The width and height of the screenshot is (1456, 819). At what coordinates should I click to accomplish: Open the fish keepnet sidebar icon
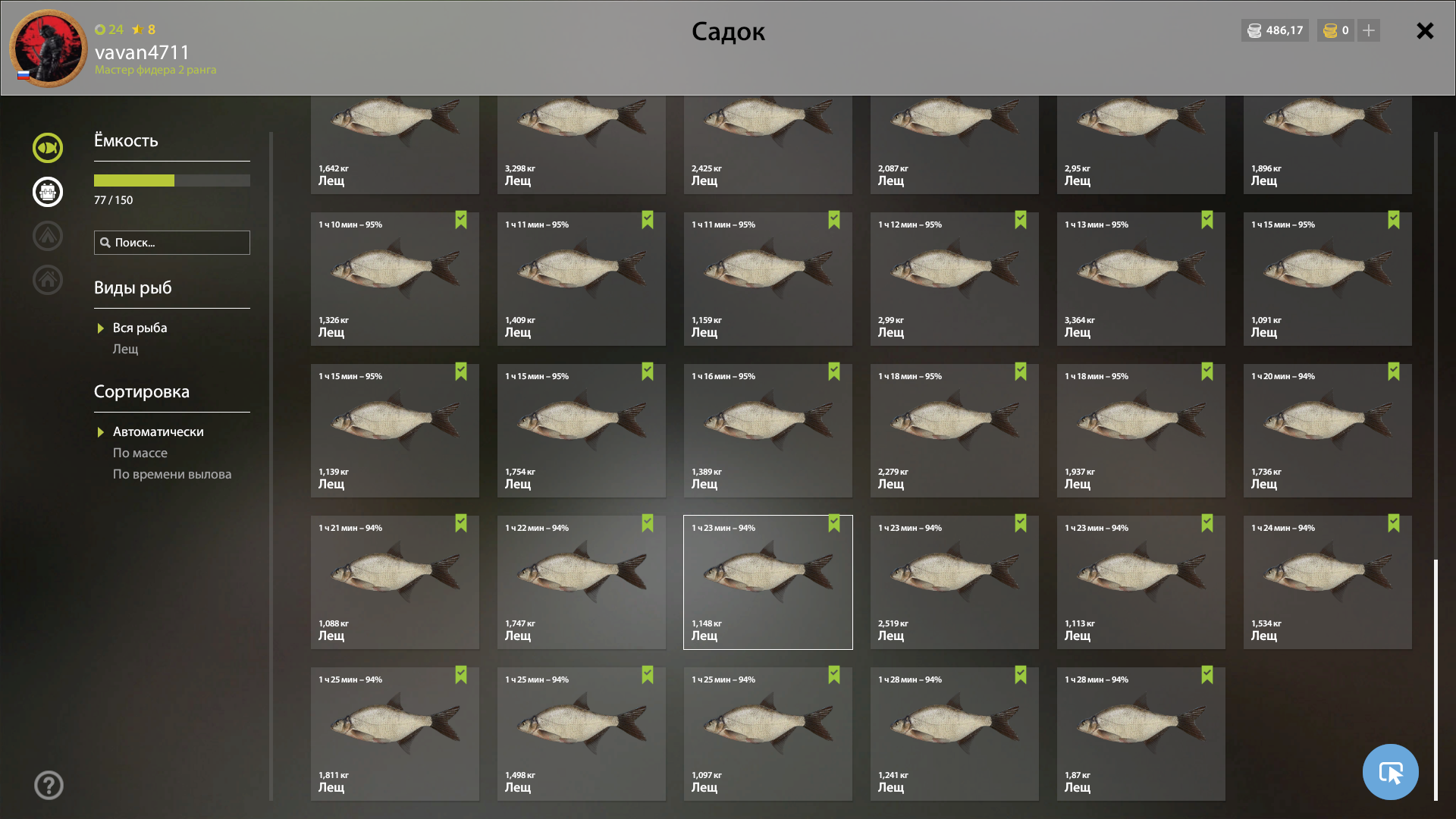click(48, 148)
